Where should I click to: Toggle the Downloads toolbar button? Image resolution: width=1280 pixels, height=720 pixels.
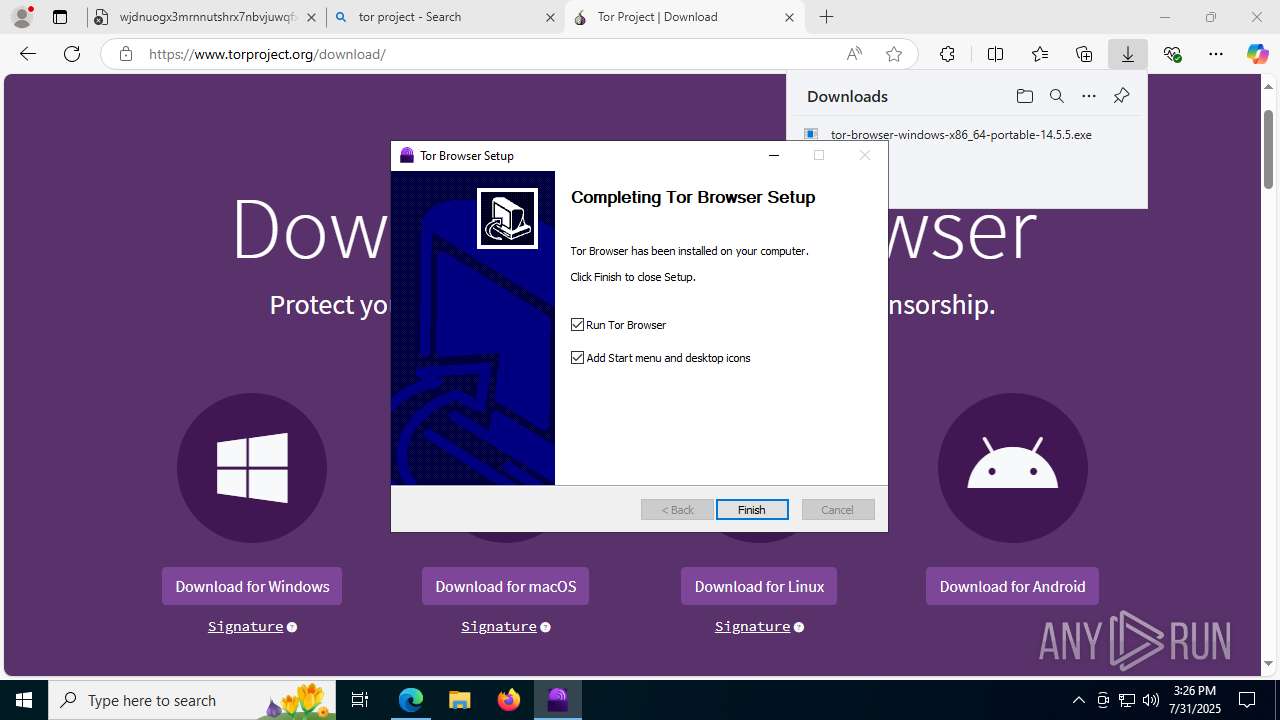click(x=1127, y=54)
